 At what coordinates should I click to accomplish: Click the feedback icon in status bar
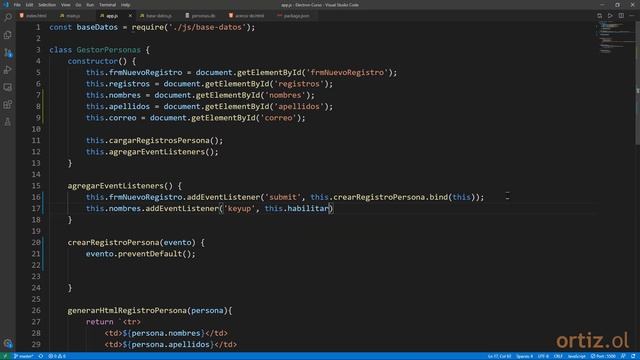(x=623, y=356)
